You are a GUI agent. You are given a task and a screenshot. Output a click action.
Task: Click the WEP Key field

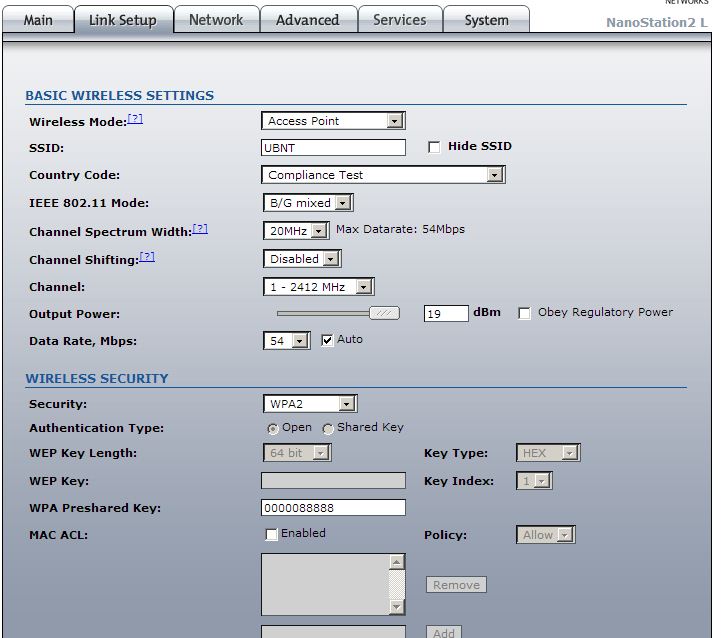click(333, 480)
